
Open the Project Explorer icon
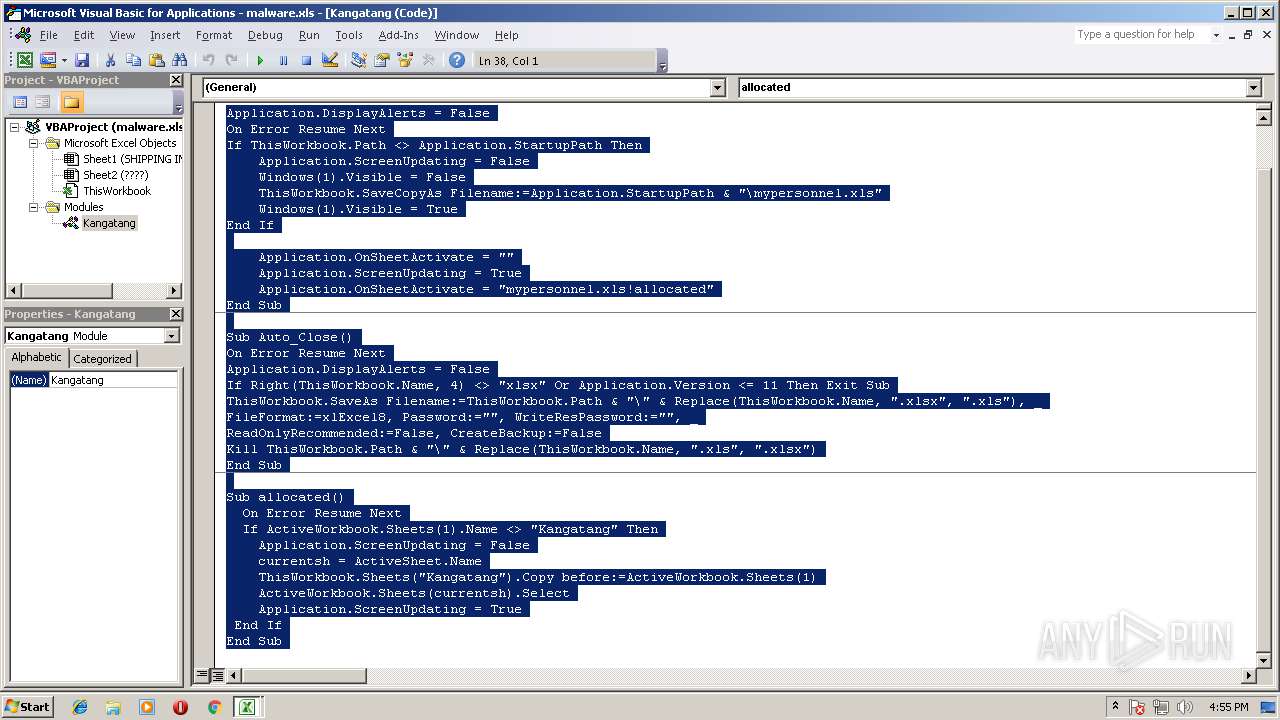359,61
